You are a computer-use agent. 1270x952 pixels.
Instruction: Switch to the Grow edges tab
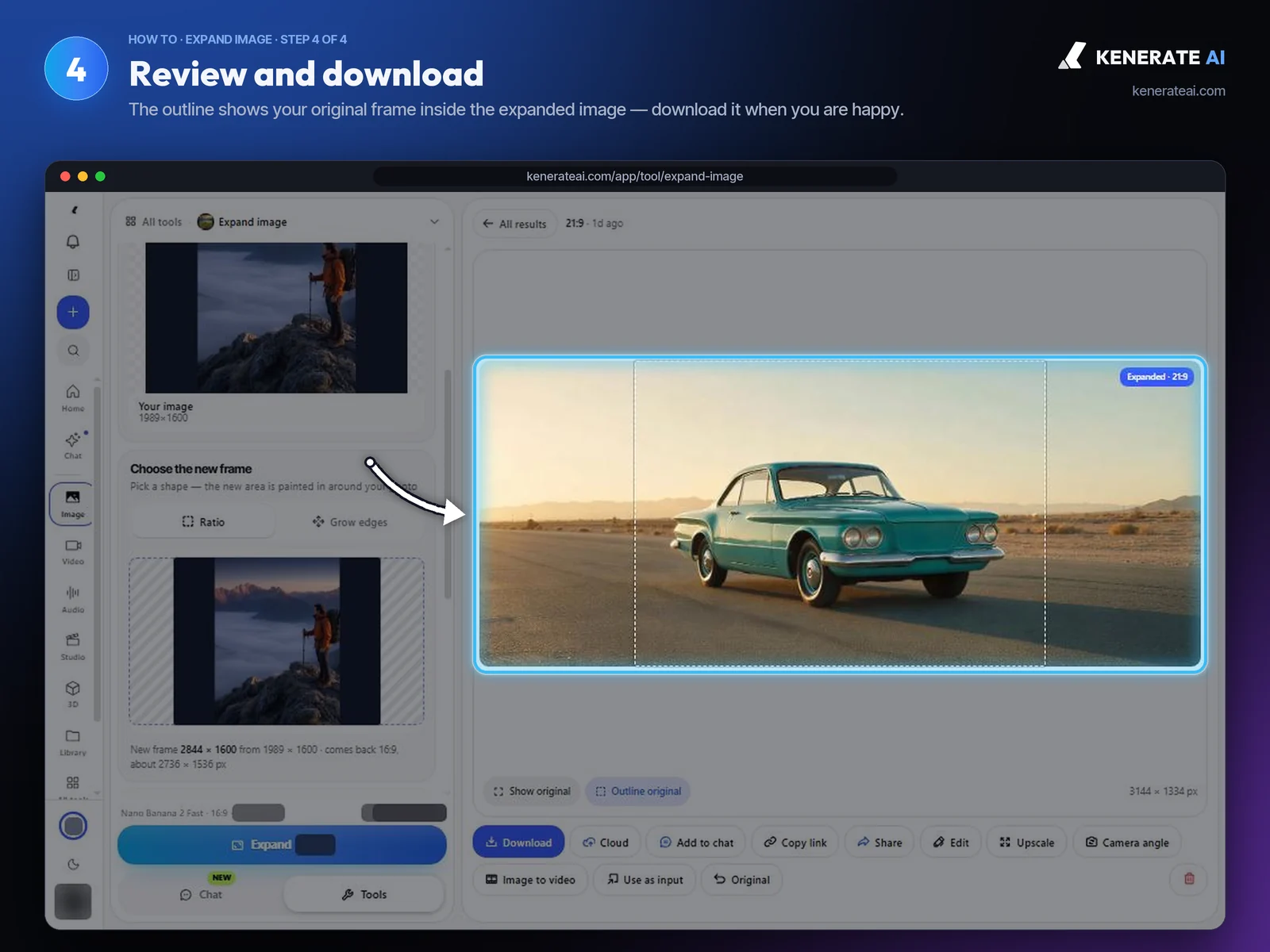click(350, 522)
